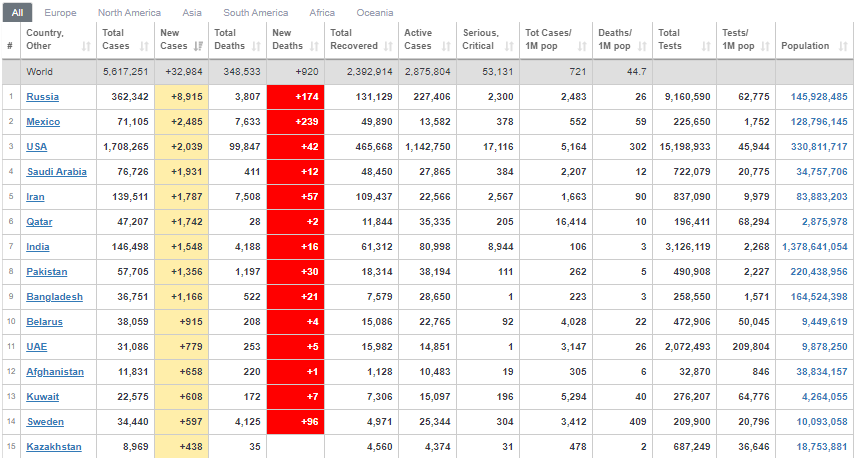854x458 pixels.
Task: Switch to the Europe tab
Action: click(x=60, y=13)
